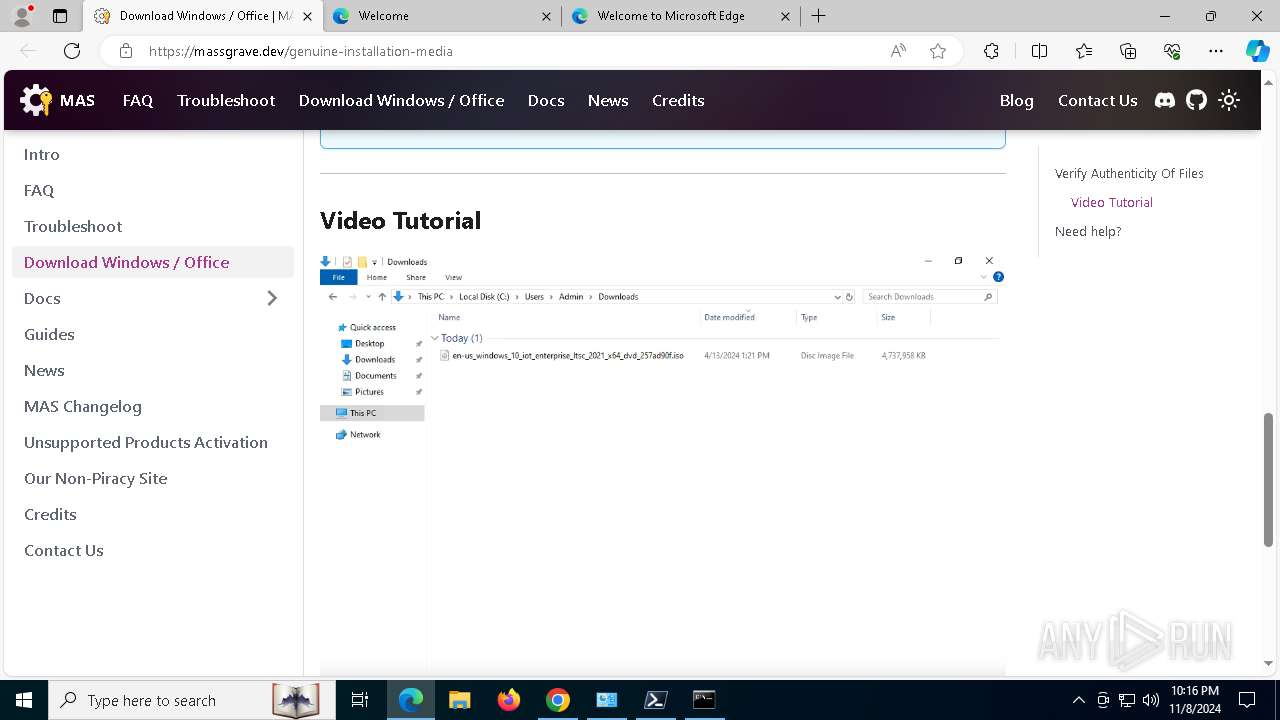
Task: Toggle light/dark theme sun icon
Action: coord(1229,100)
